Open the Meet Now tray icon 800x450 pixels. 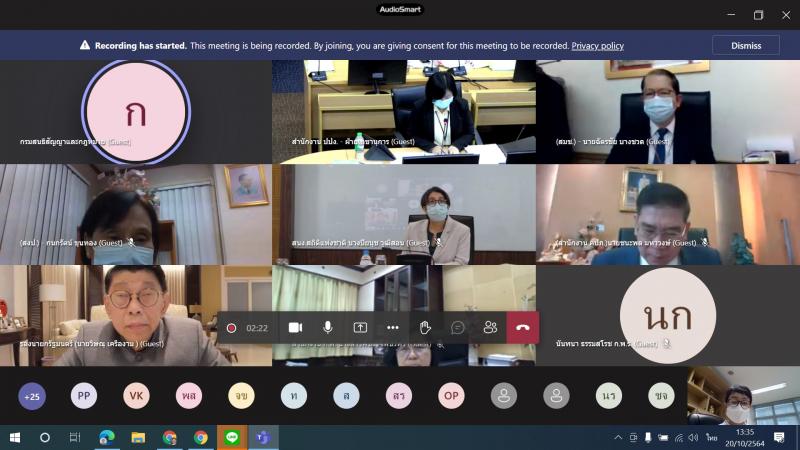[x=633, y=437]
